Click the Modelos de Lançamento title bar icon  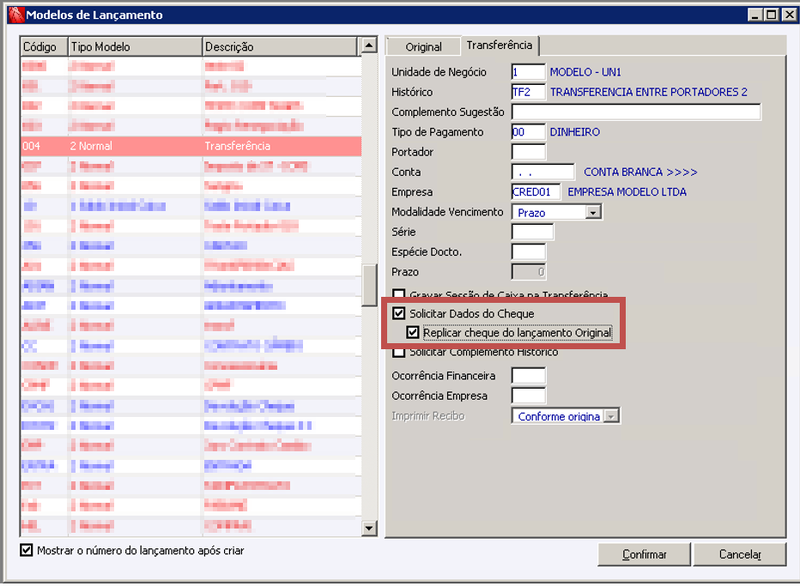pyautogui.click(x=16, y=15)
